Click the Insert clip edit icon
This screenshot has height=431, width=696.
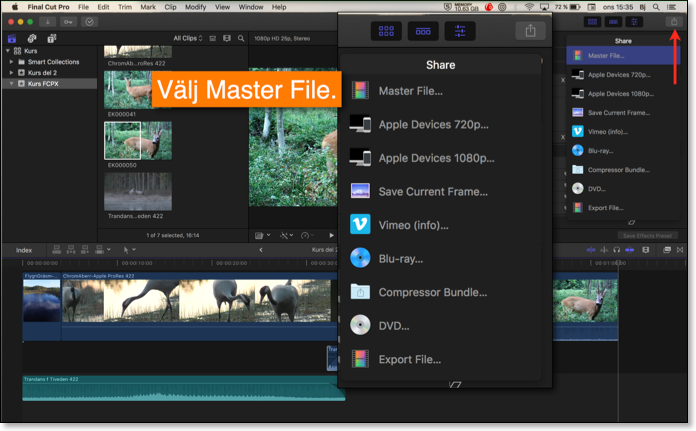[71, 250]
